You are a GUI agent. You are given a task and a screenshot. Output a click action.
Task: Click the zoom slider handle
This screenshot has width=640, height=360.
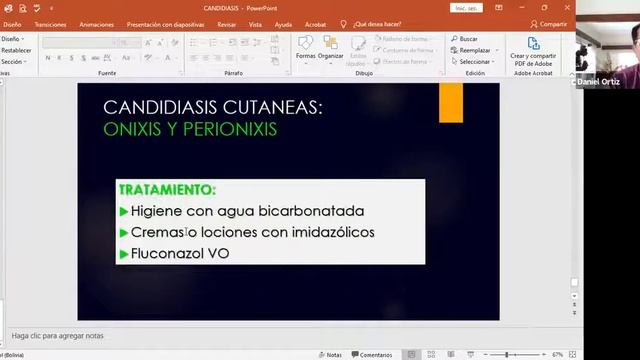pos(507,355)
